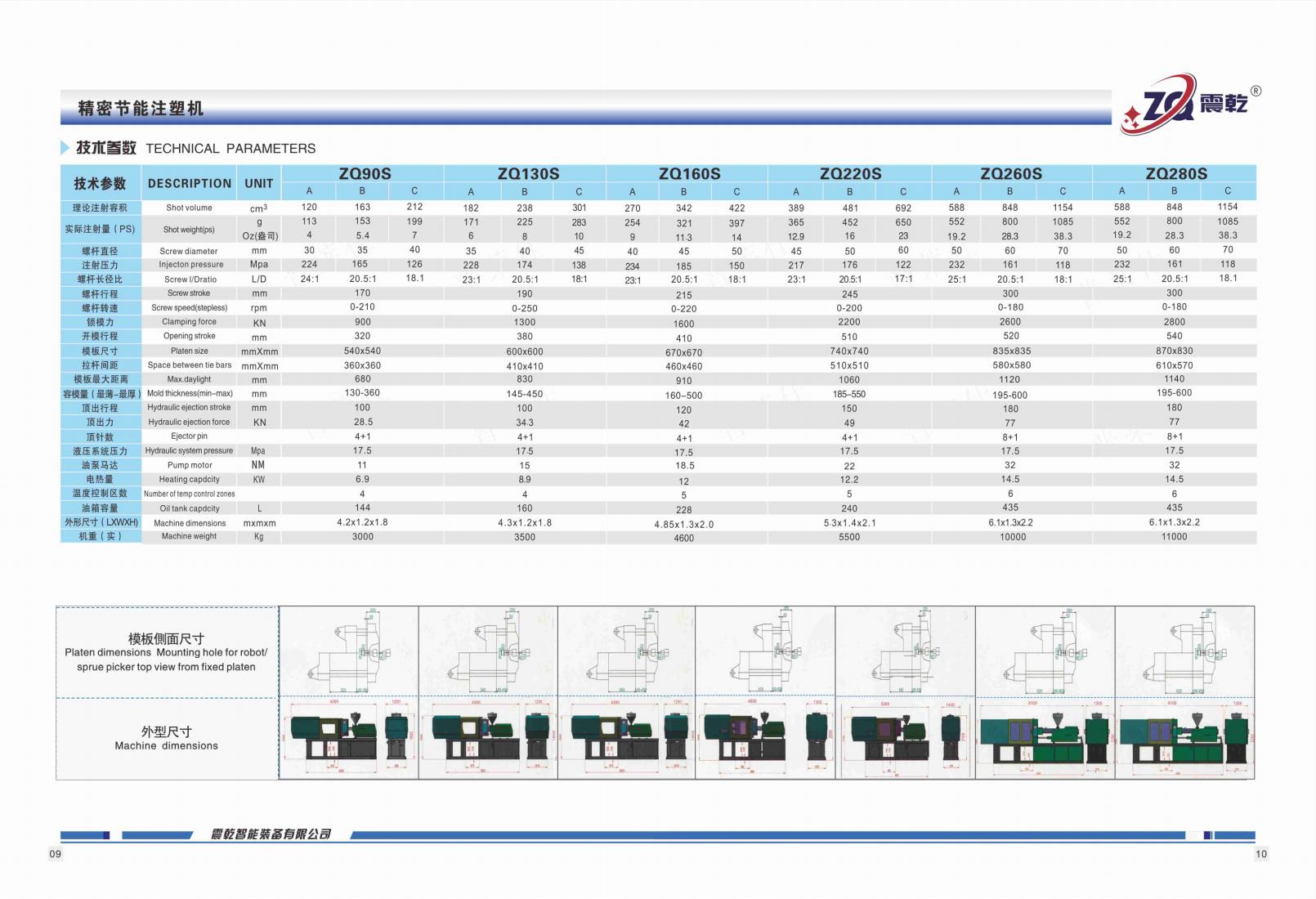Click the Clamping force row label
This screenshot has width=1316, height=899.
pyautogui.click(x=189, y=322)
